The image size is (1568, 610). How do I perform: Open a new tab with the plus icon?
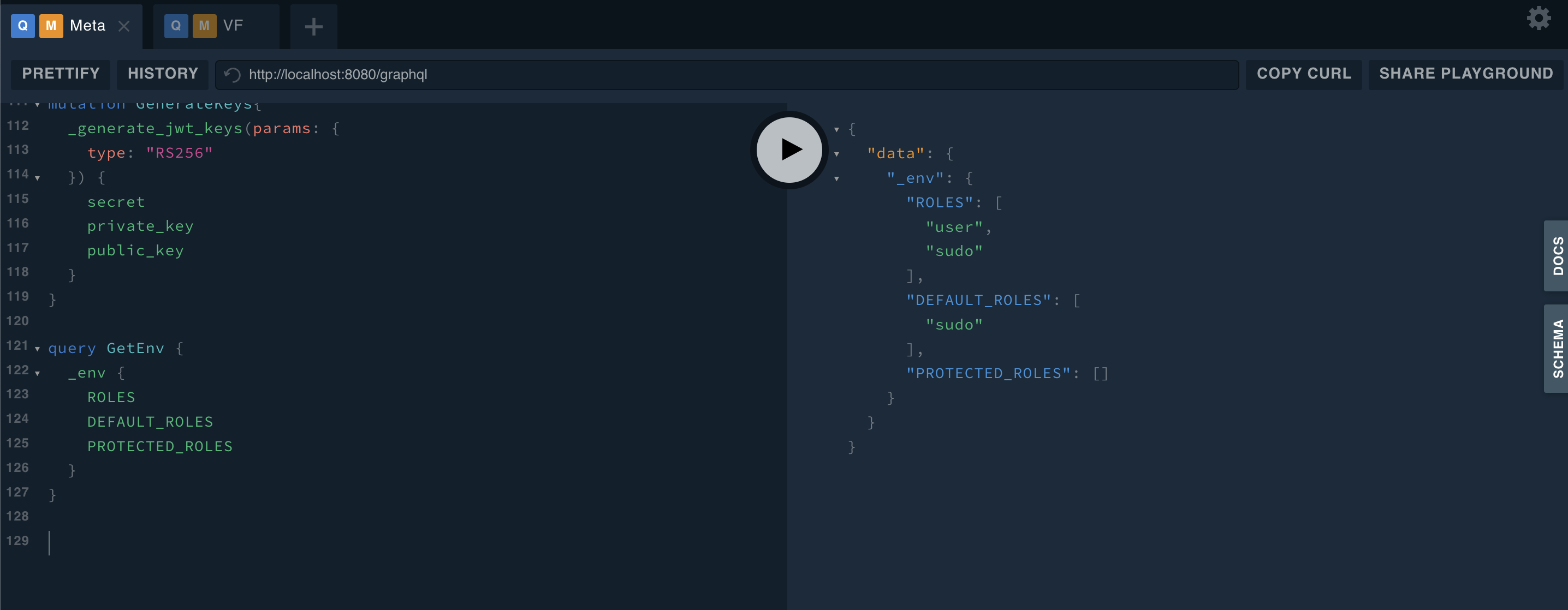pyautogui.click(x=313, y=26)
